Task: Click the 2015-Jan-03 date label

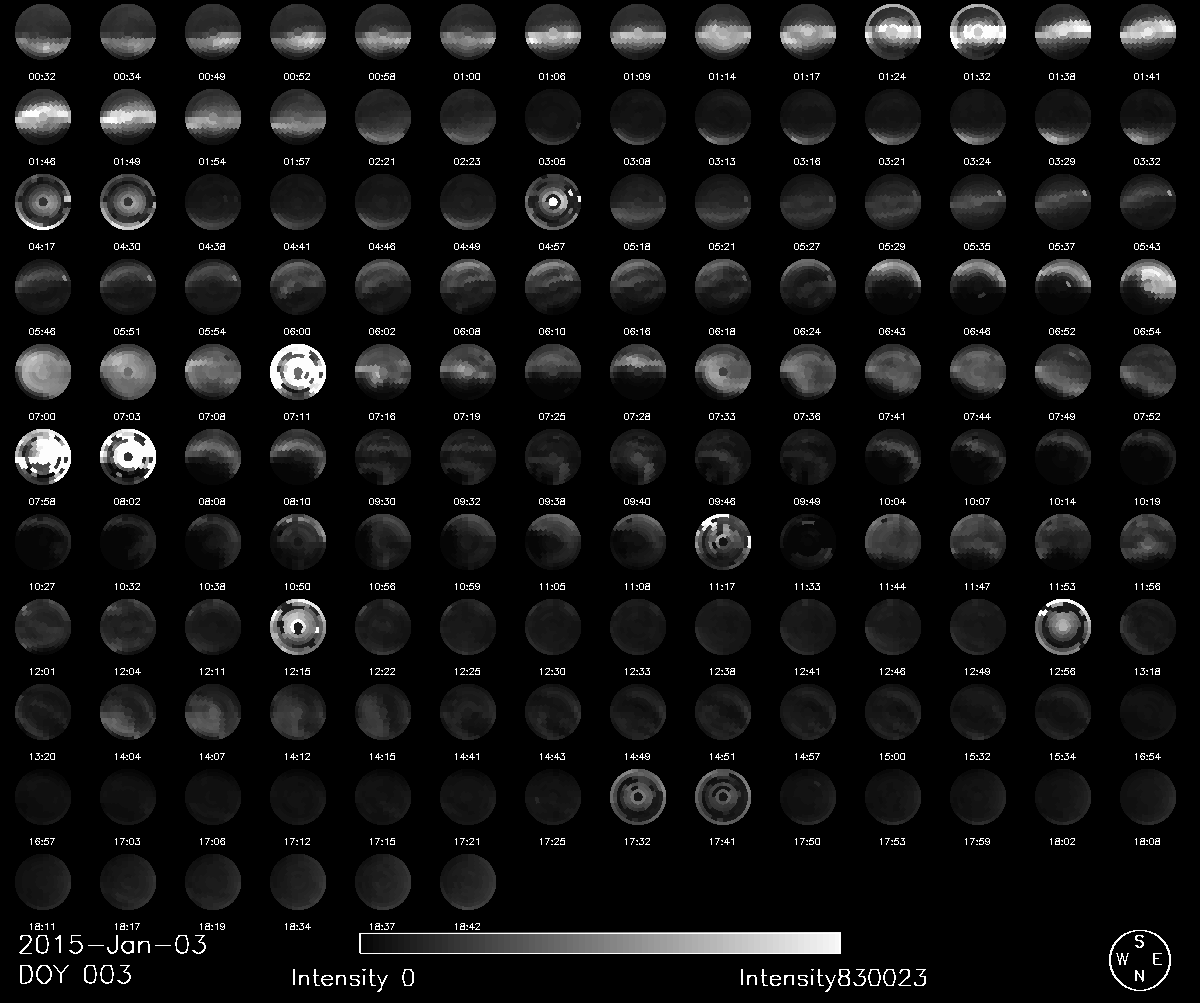Action: click(x=113, y=944)
